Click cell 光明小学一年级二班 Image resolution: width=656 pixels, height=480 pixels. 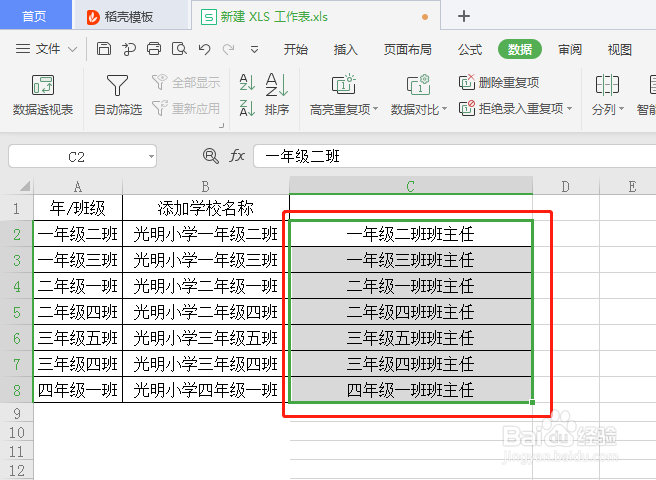(x=205, y=234)
